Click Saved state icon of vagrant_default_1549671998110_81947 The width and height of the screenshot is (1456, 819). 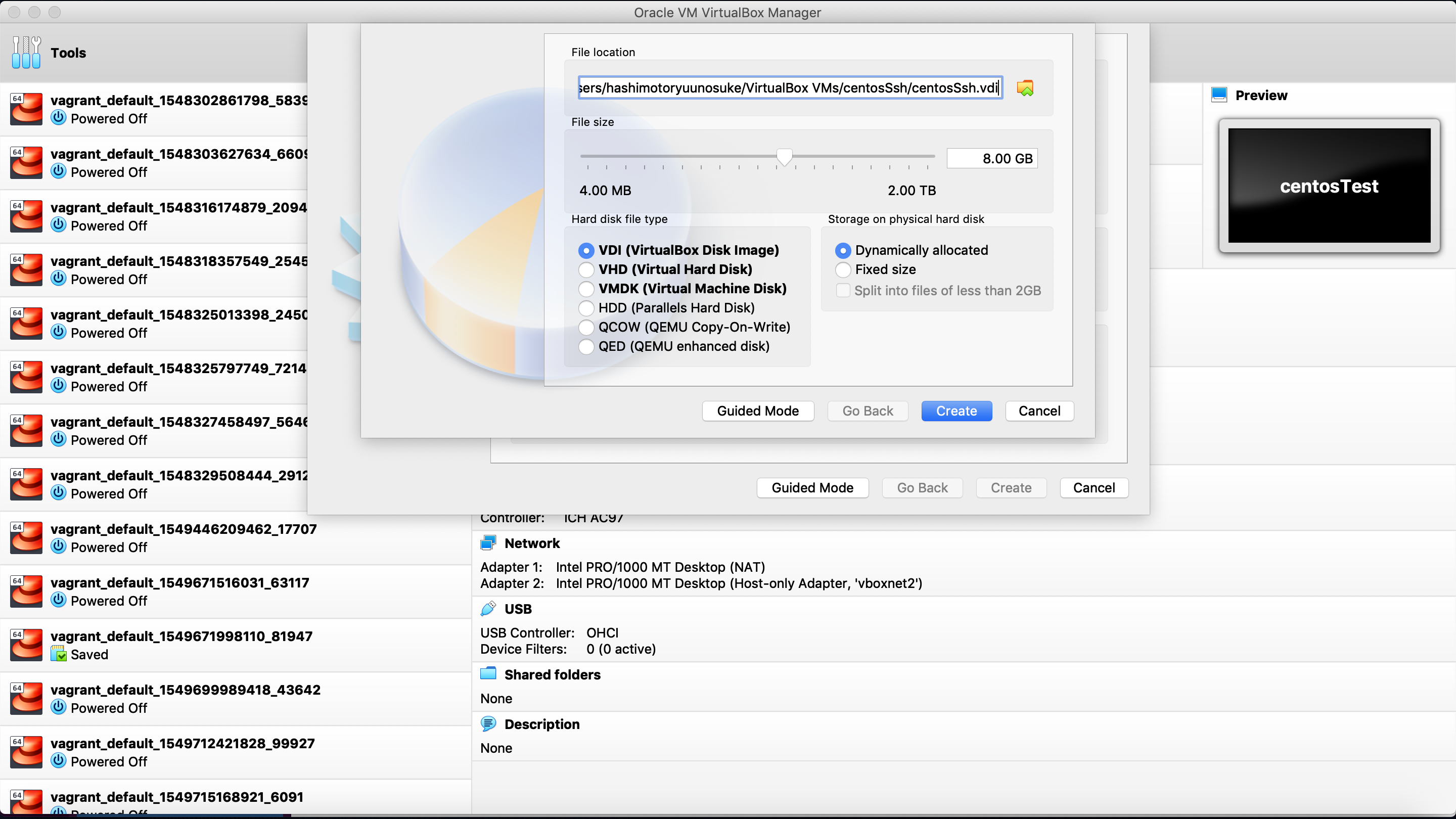point(58,654)
